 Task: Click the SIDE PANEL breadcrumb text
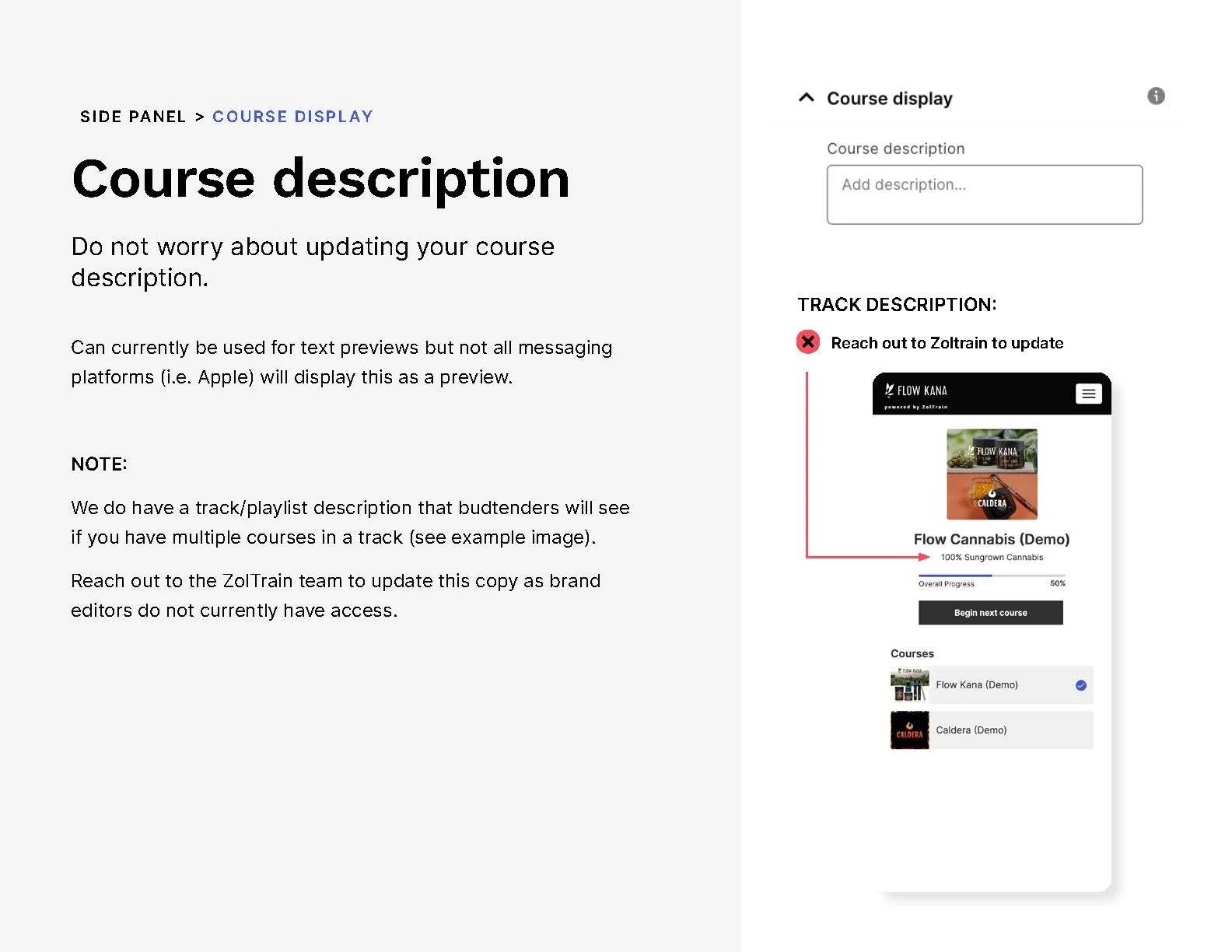pyautogui.click(x=133, y=117)
